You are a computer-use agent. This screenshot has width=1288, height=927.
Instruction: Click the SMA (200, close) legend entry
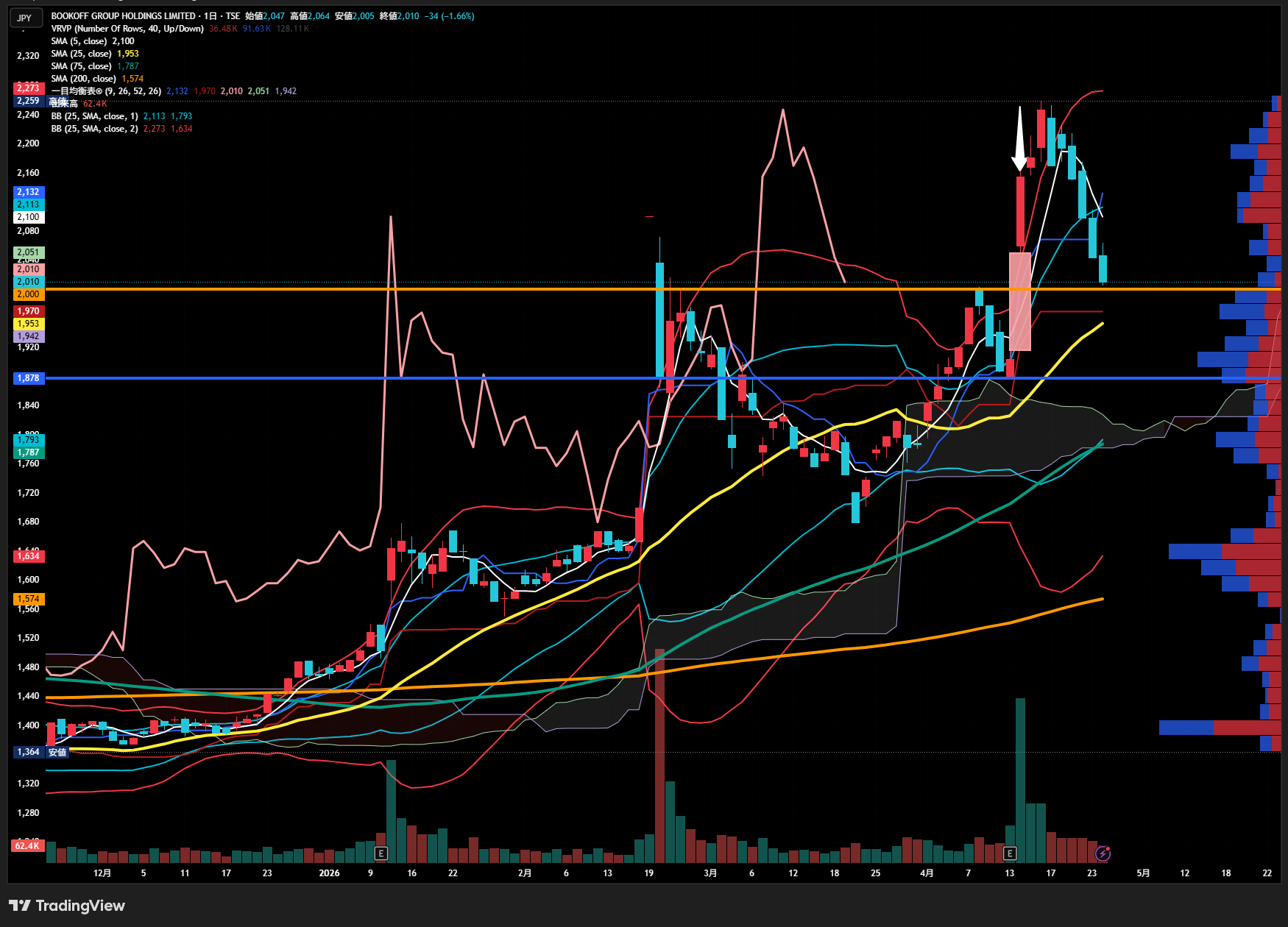coord(83,79)
